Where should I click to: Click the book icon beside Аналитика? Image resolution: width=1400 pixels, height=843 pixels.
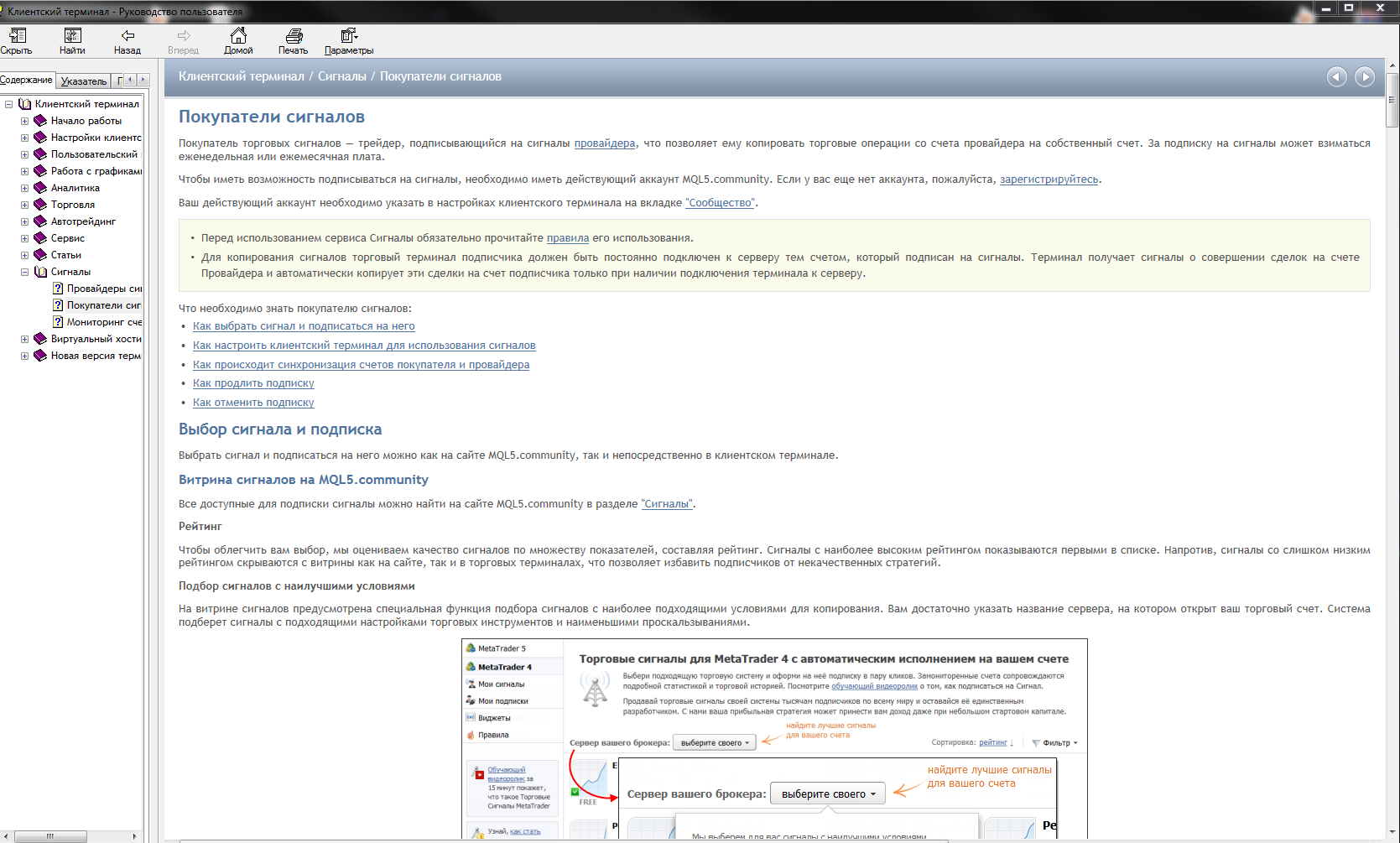click(39, 188)
